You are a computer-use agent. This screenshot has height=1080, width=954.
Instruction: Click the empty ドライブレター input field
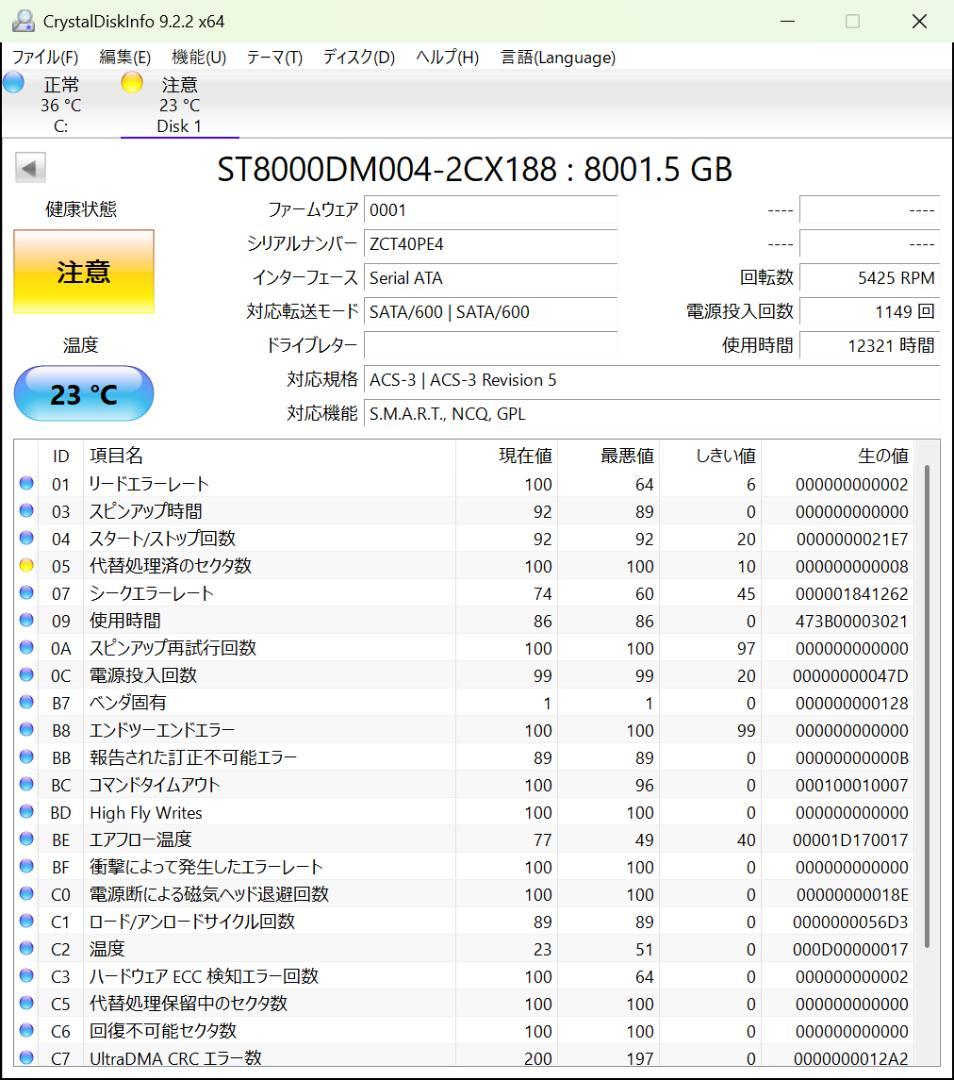tap(495, 345)
